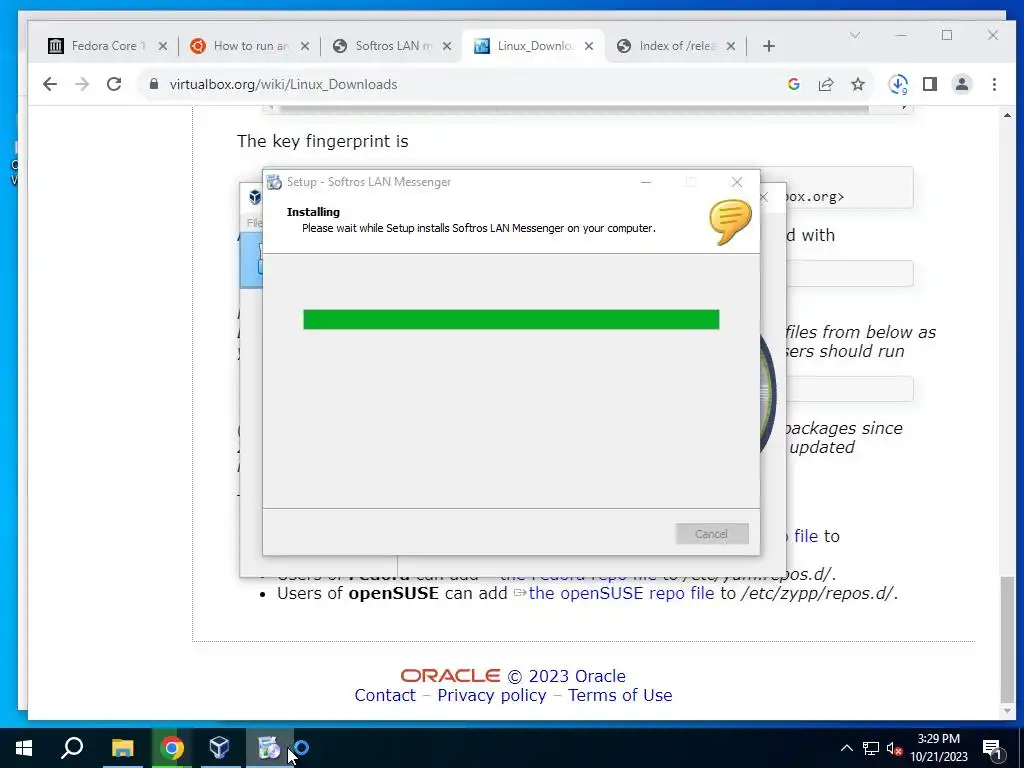1024x768 pixels.
Task: Minimize the Softros setup window
Action: pyautogui.click(x=646, y=182)
